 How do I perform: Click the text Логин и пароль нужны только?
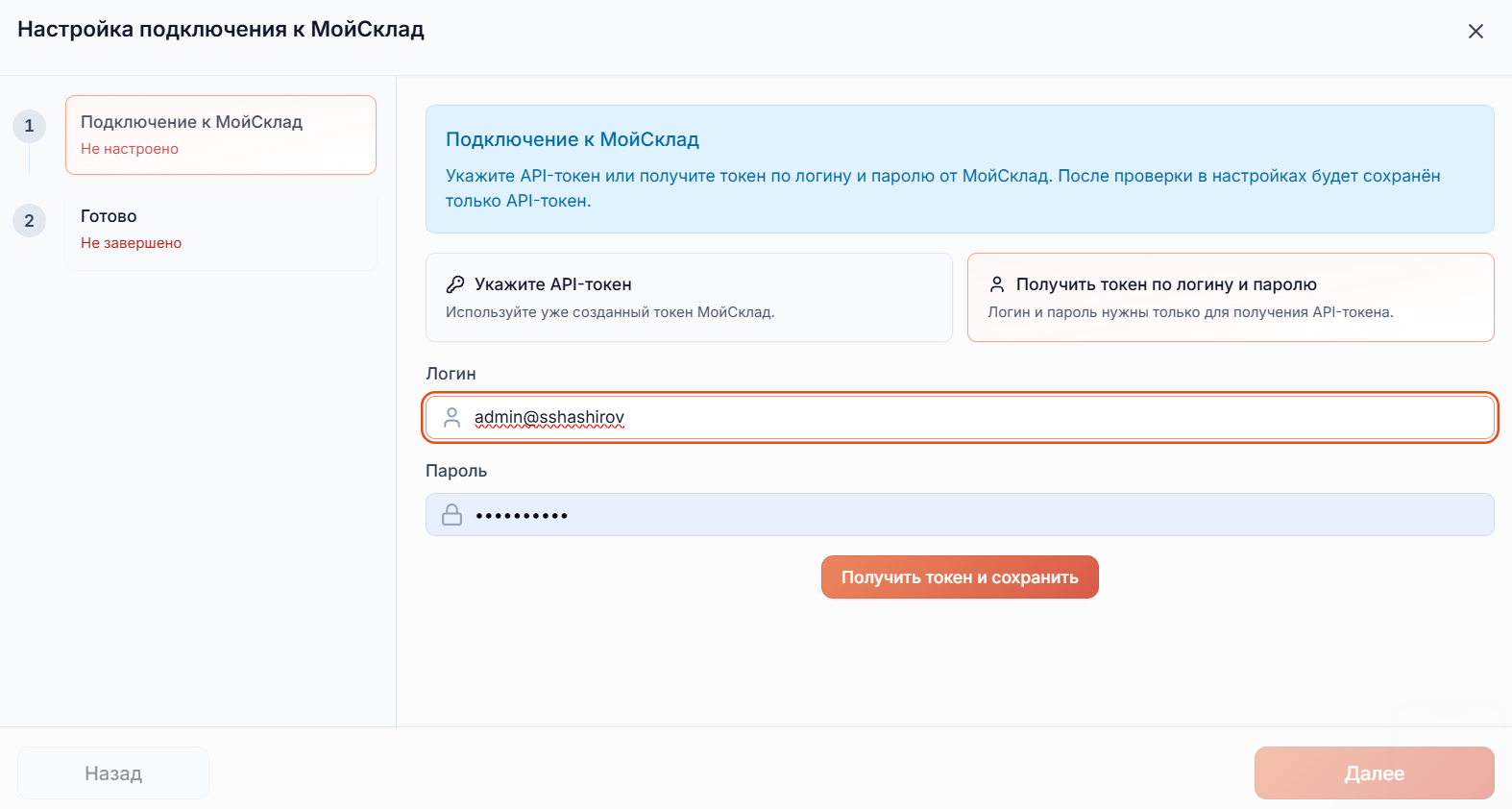[x=1190, y=312]
